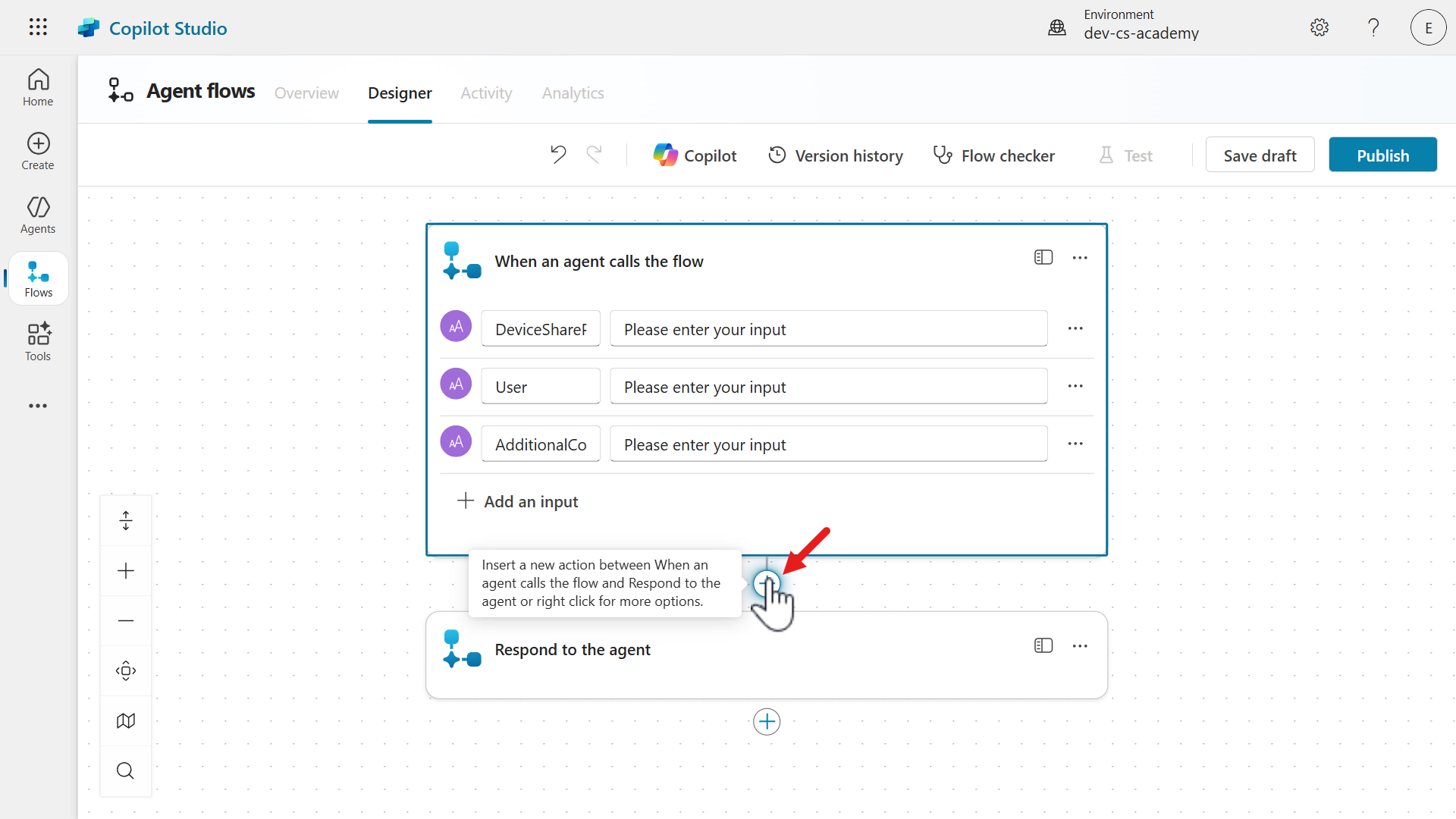The width and height of the screenshot is (1456, 819).
Task: Switch to the Overview tab
Action: pyautogui.click(x=306, y=93)
